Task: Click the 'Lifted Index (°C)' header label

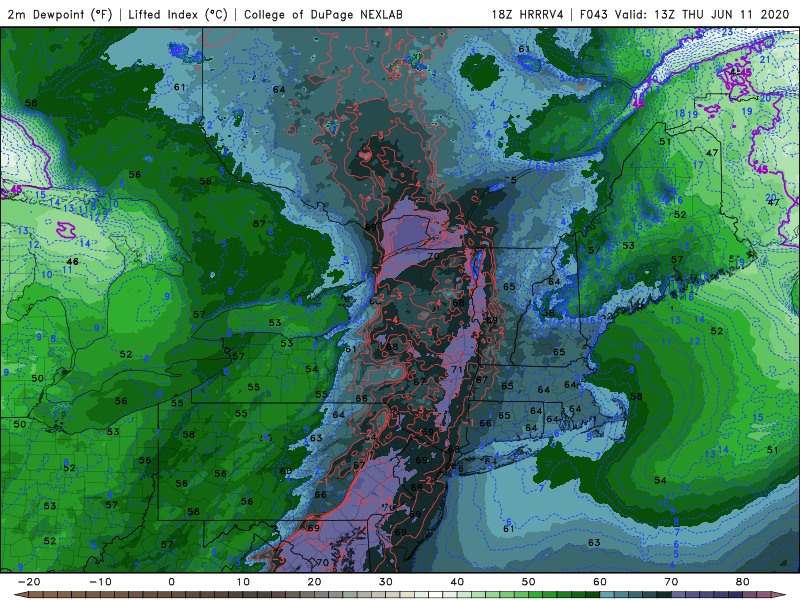Action: tap(178, 14)
